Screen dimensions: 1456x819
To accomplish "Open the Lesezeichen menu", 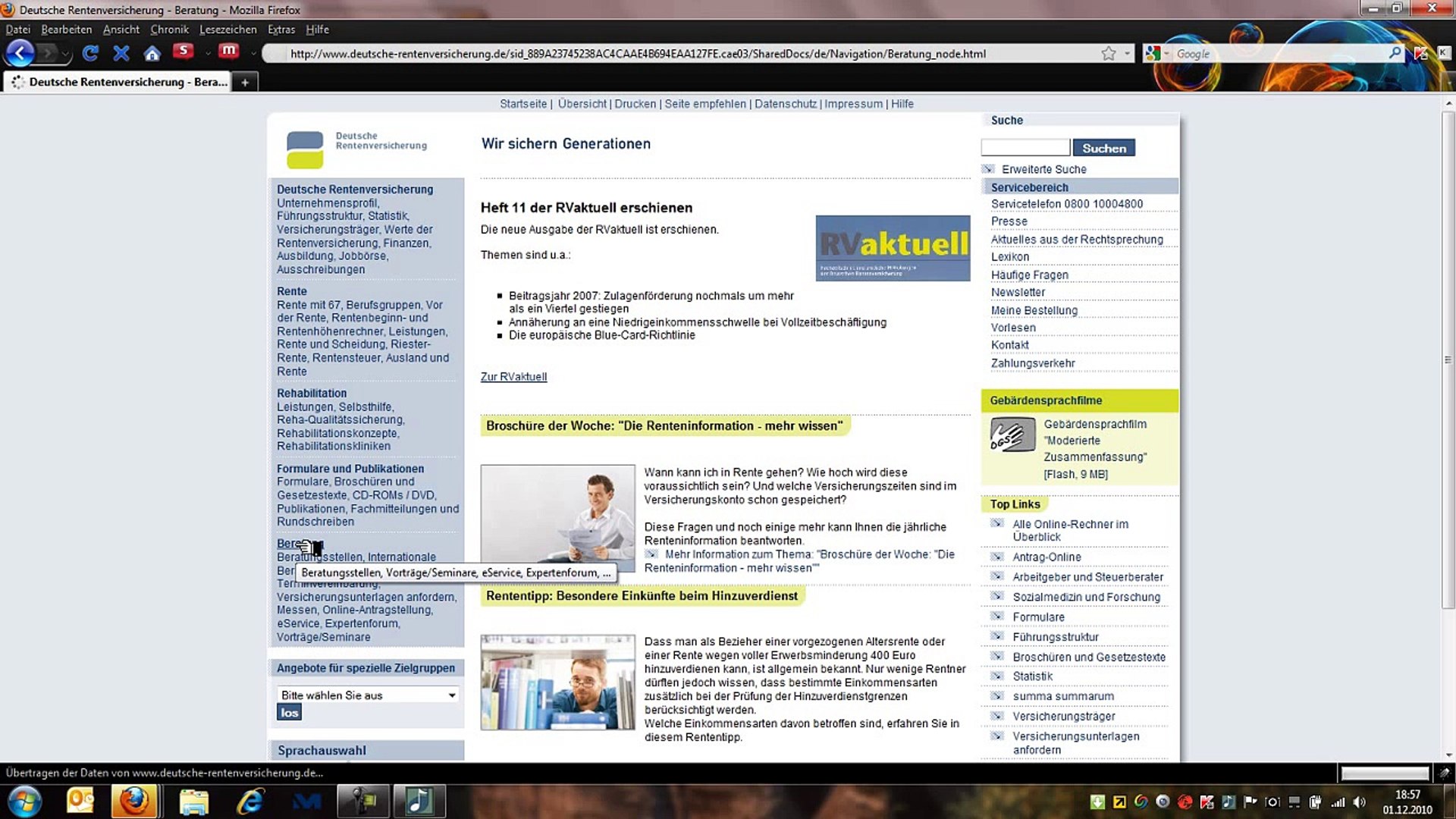I will click(228, 30).
